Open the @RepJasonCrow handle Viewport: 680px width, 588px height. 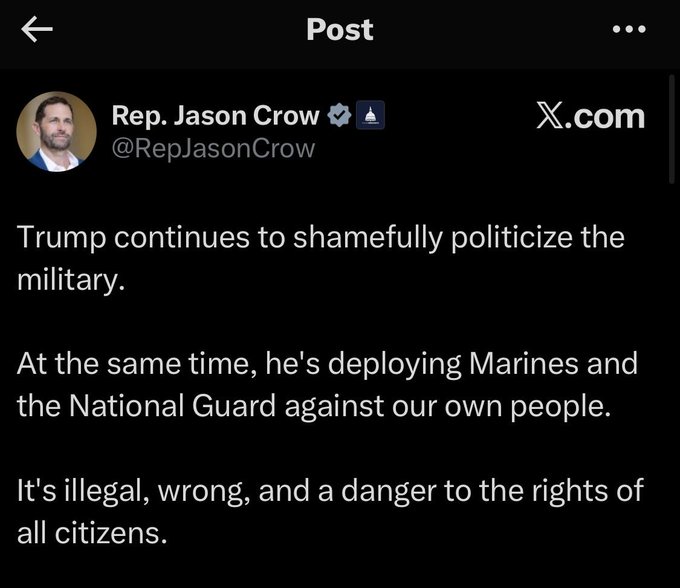tap(213, 149)
